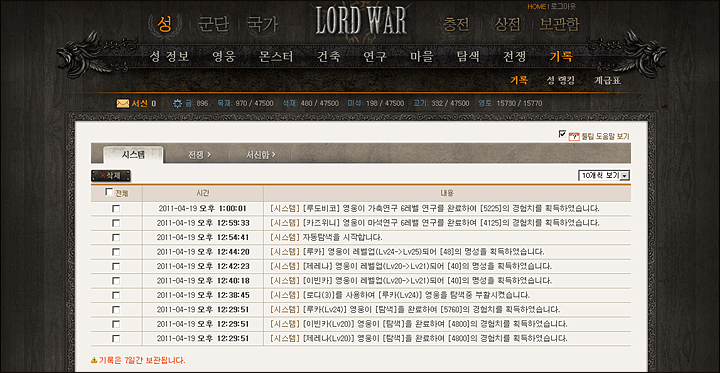Open the 보관함 storage menu

(x=559, y=24)
